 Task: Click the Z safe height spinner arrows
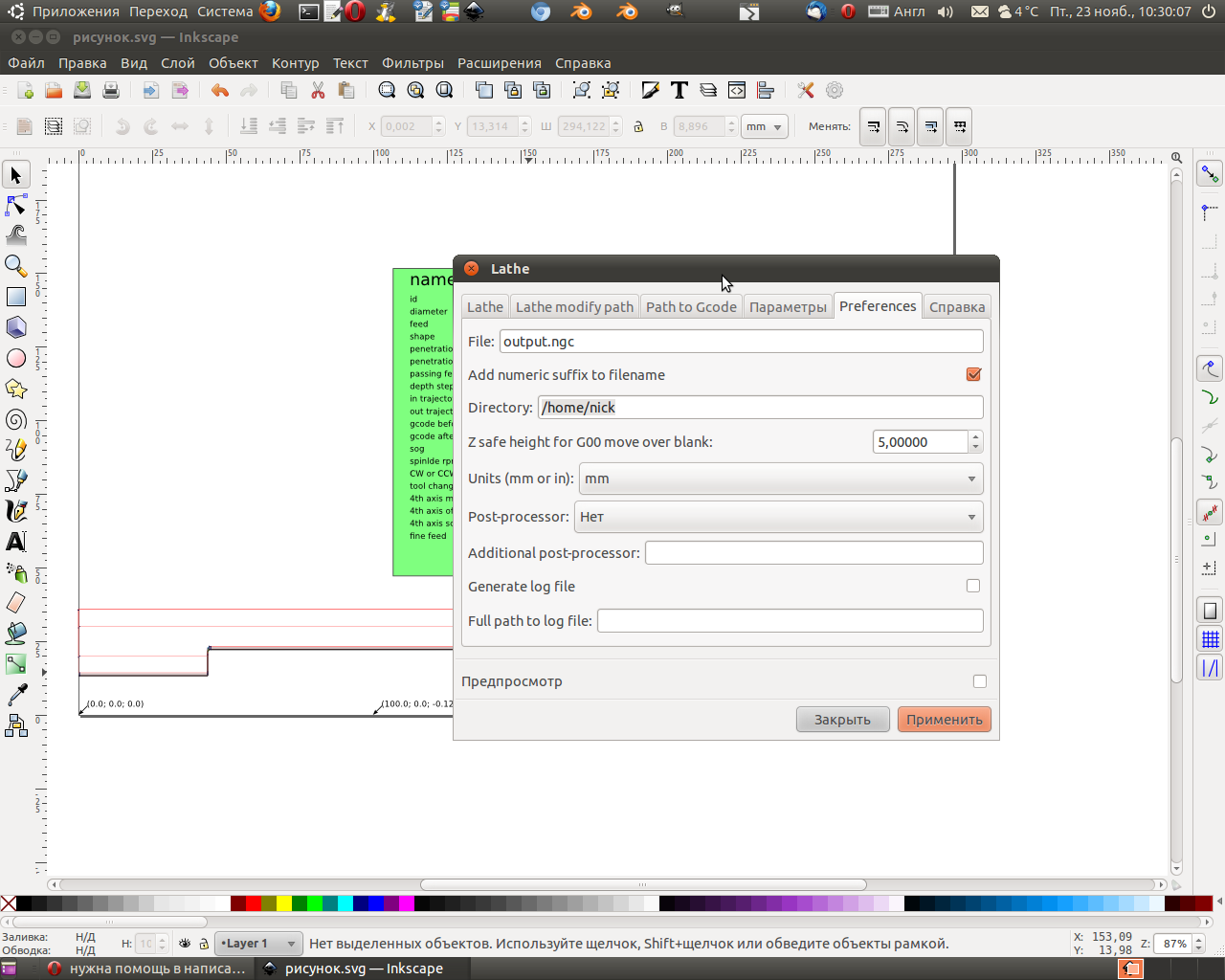[x=975, y=442]
